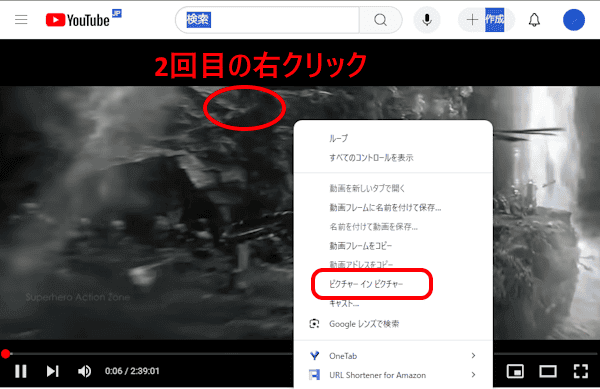Screen dimensions: 600x389
Task: Start voice search with the microphone
Action: tap(427, 20)
